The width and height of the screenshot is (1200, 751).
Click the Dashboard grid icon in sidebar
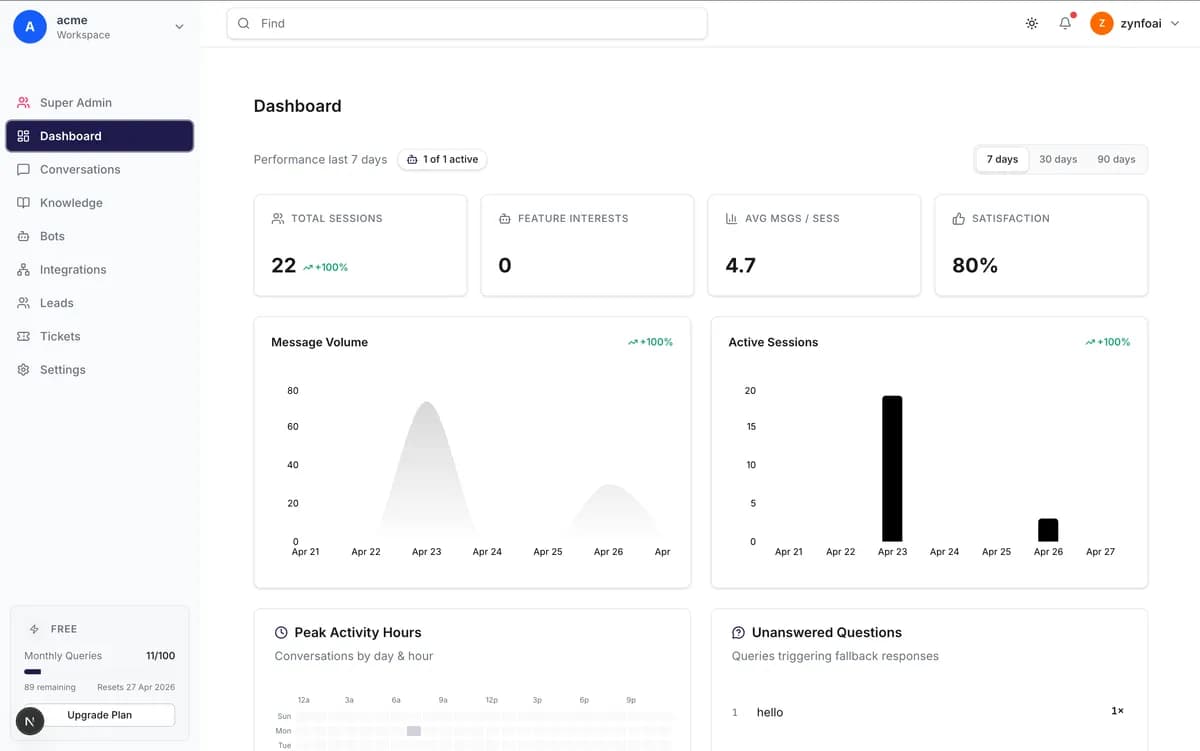coord(24,136)
